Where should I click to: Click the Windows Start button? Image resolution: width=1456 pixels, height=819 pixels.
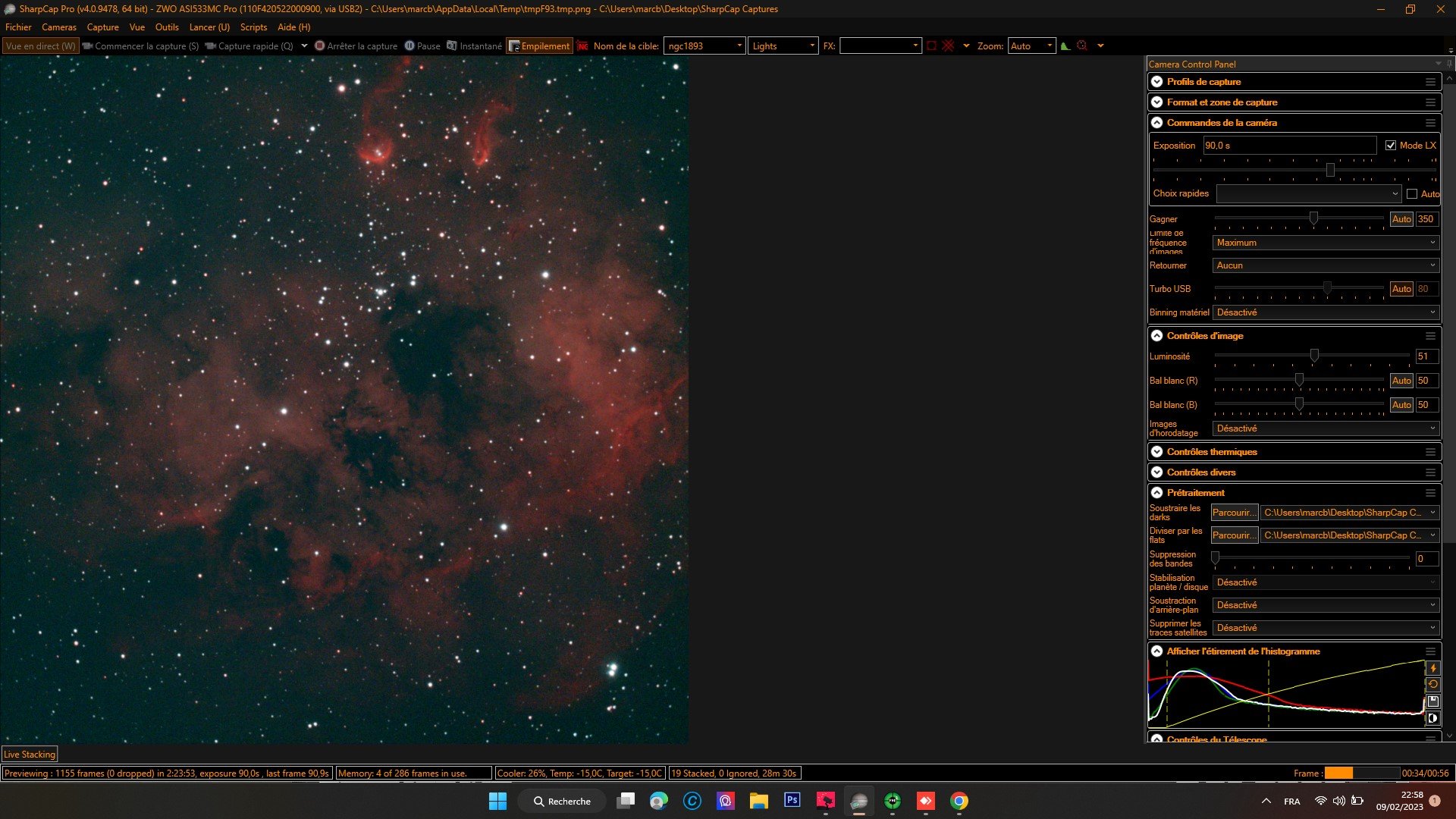(497, 801)
